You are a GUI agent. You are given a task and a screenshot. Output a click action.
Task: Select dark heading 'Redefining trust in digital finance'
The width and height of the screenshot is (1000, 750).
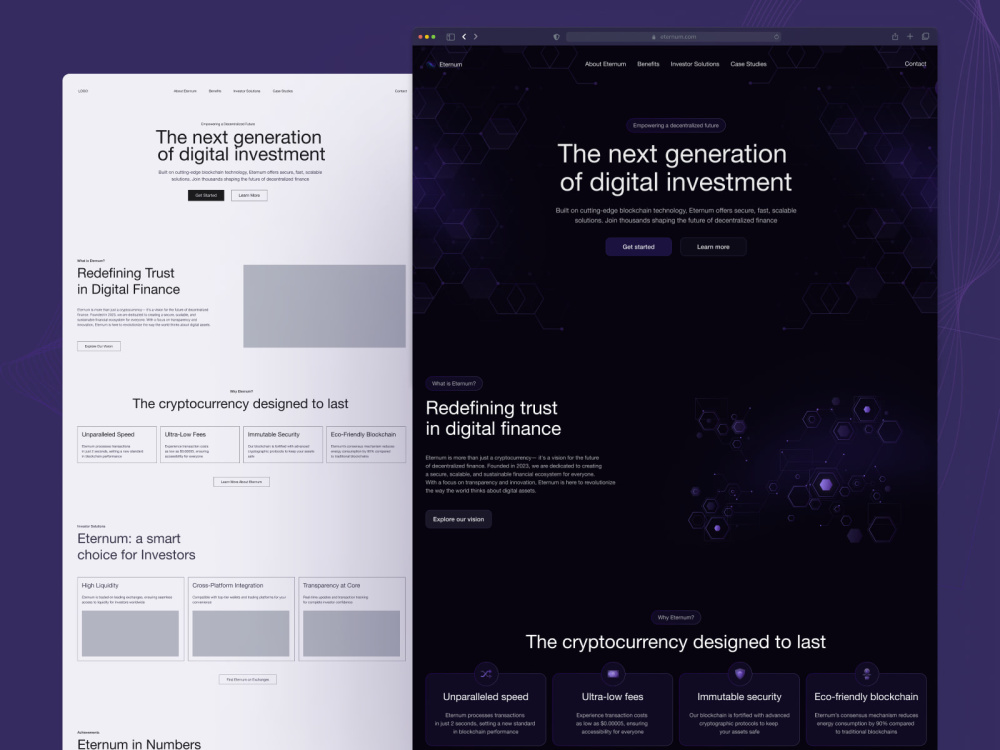(494, 418)
